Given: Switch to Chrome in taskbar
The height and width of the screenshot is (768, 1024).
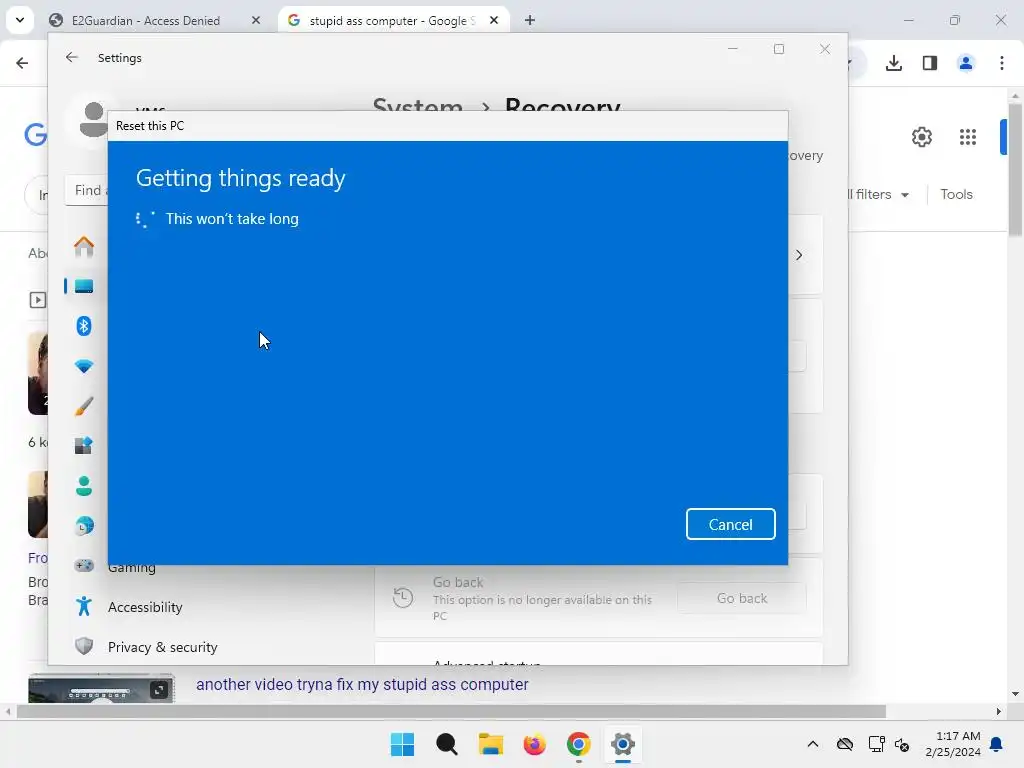Looking at the screenshot, I should point(579,744).
